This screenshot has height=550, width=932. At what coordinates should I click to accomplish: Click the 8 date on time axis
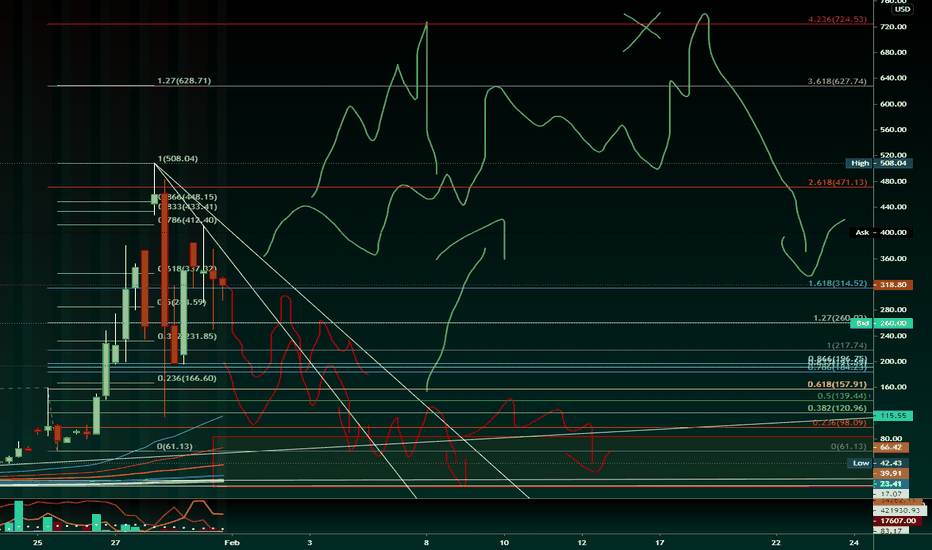tap(426, 542)
